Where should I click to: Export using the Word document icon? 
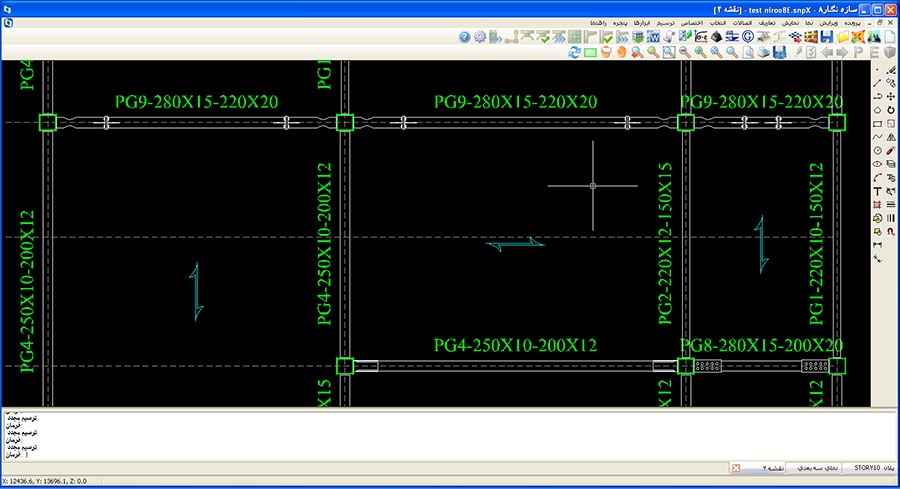click(x=652, y=37)
